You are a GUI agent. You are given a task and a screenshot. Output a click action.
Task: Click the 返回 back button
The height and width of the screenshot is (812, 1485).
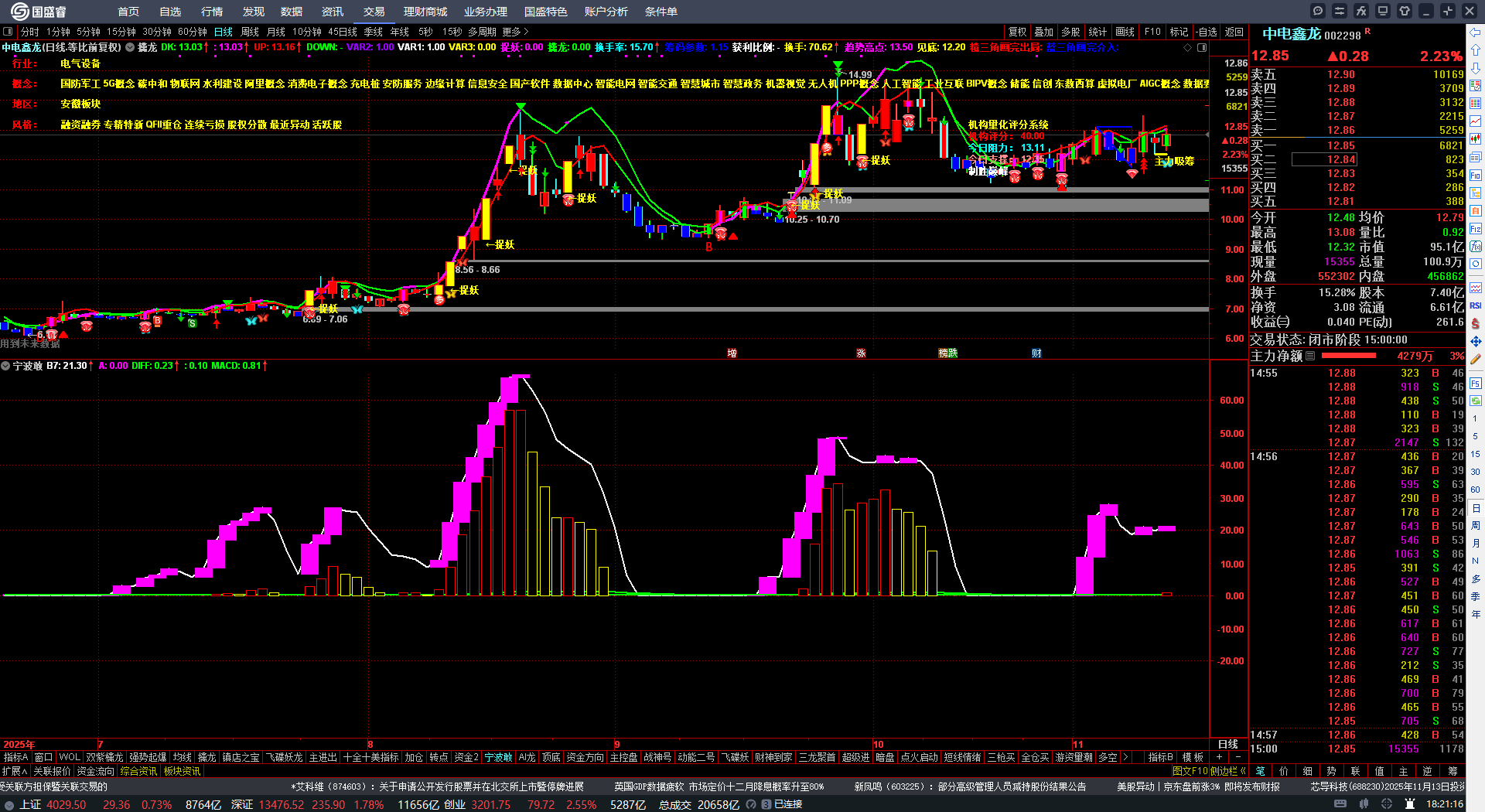(x=1234, y=32)
